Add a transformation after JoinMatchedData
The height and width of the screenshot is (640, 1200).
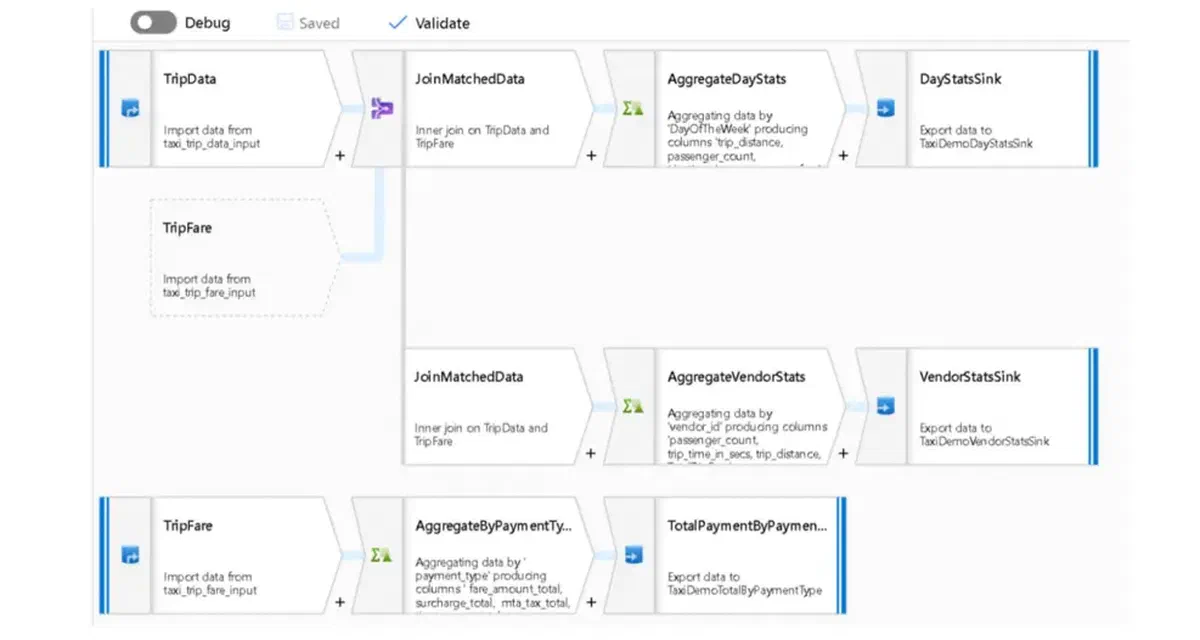click(591, 156)
